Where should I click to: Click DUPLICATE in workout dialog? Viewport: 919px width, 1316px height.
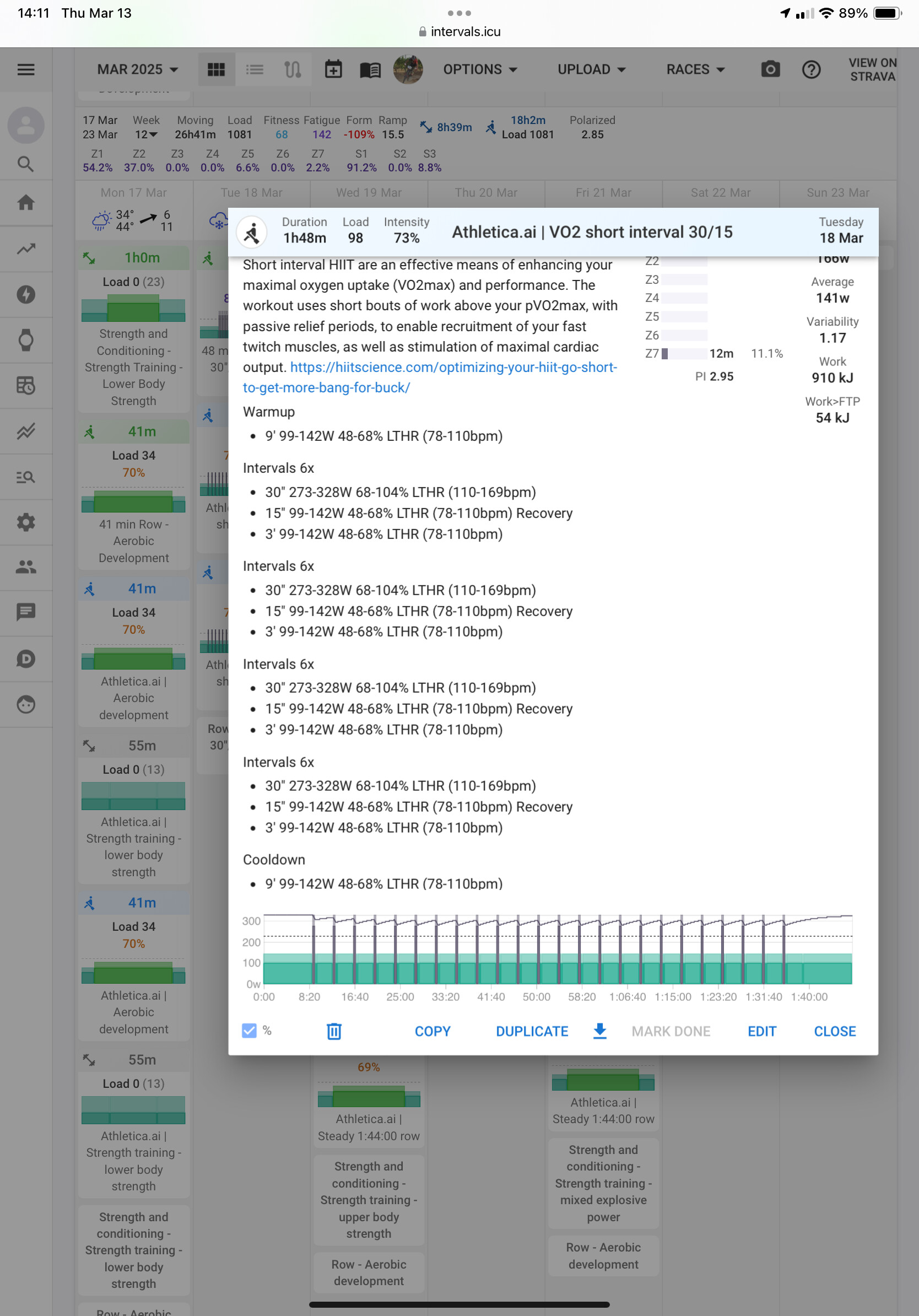(532, 1031)
